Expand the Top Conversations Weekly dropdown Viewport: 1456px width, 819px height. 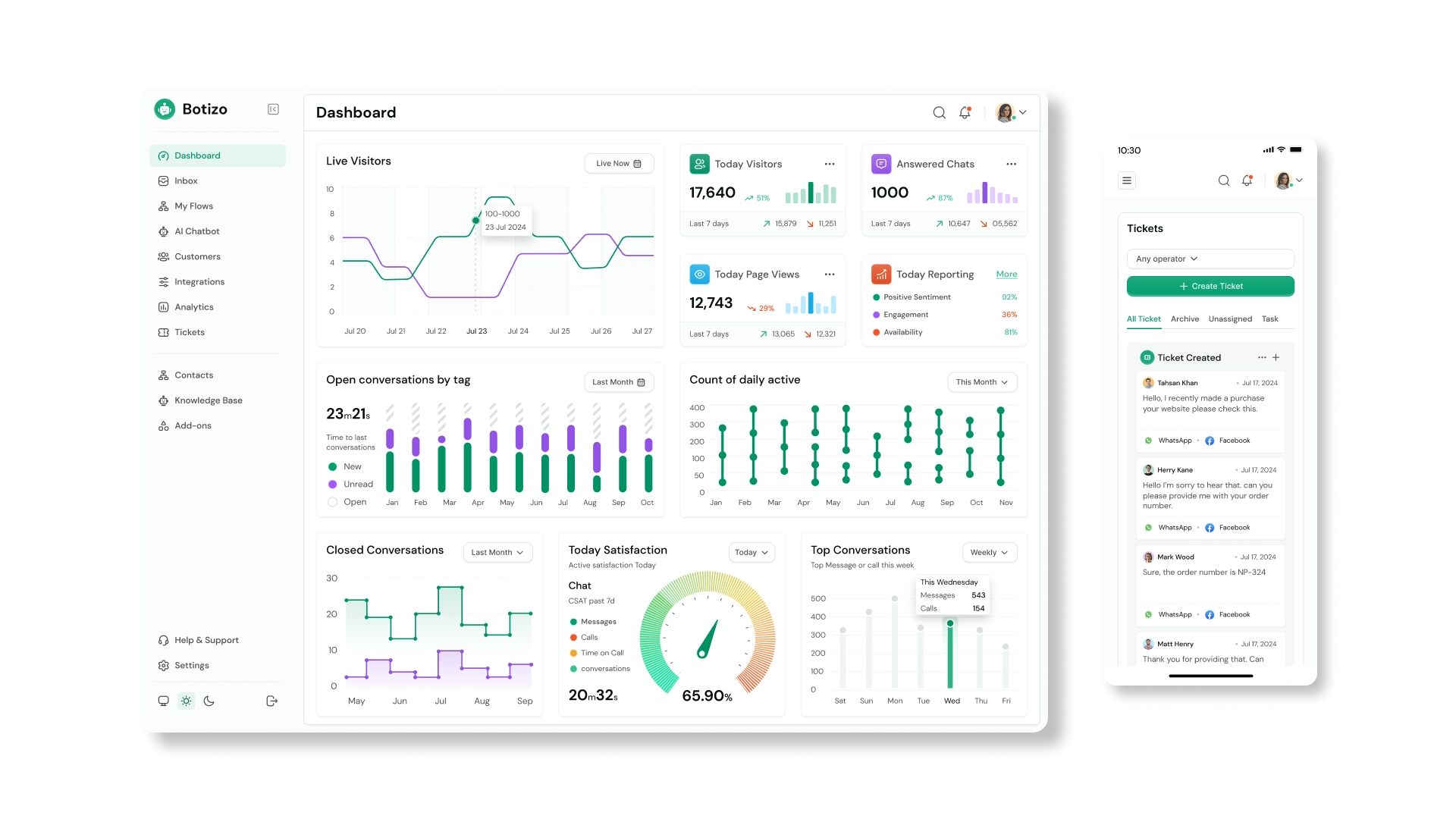(989, 552)
